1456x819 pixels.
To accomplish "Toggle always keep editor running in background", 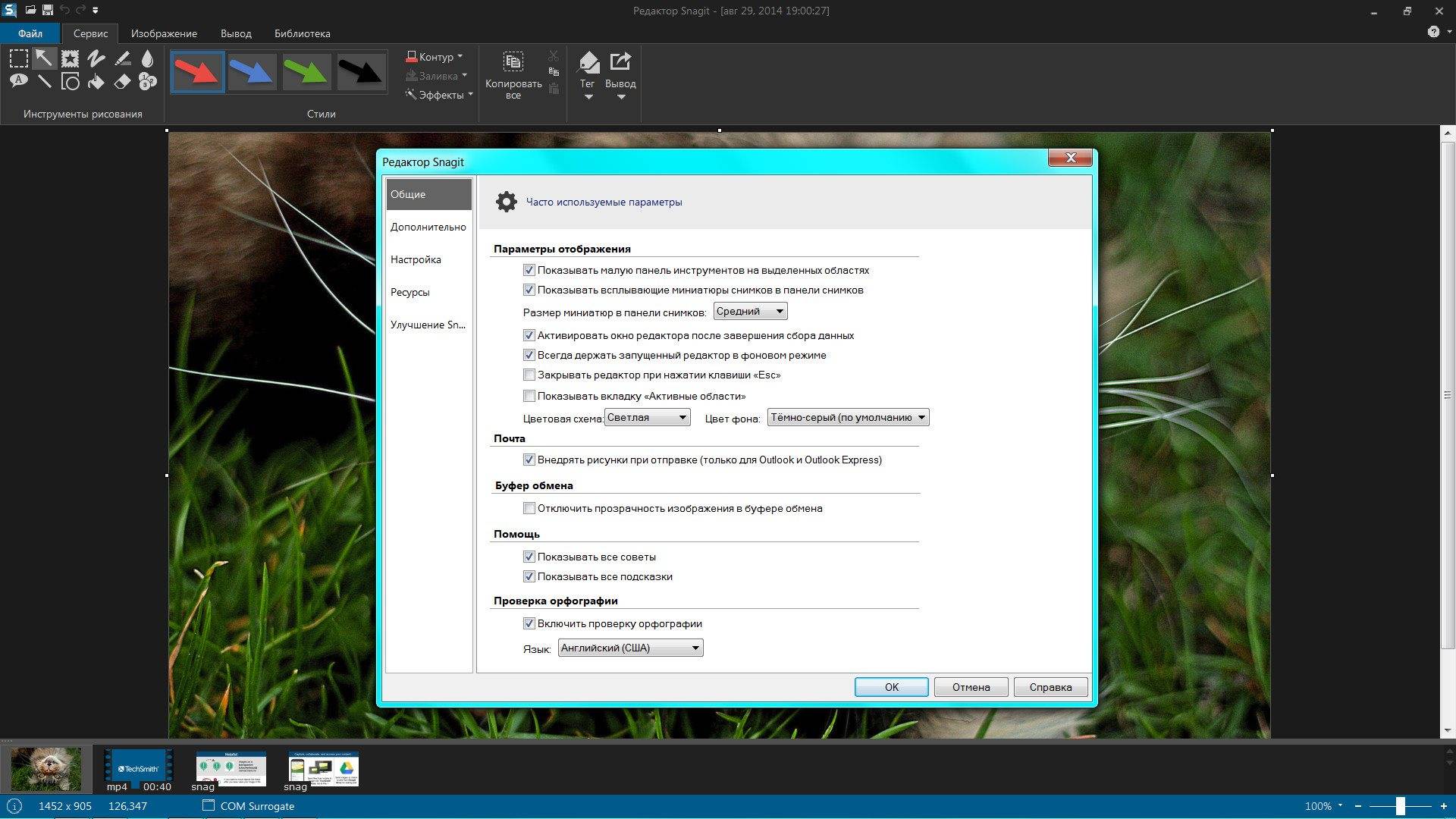I will tap(529, 355).
